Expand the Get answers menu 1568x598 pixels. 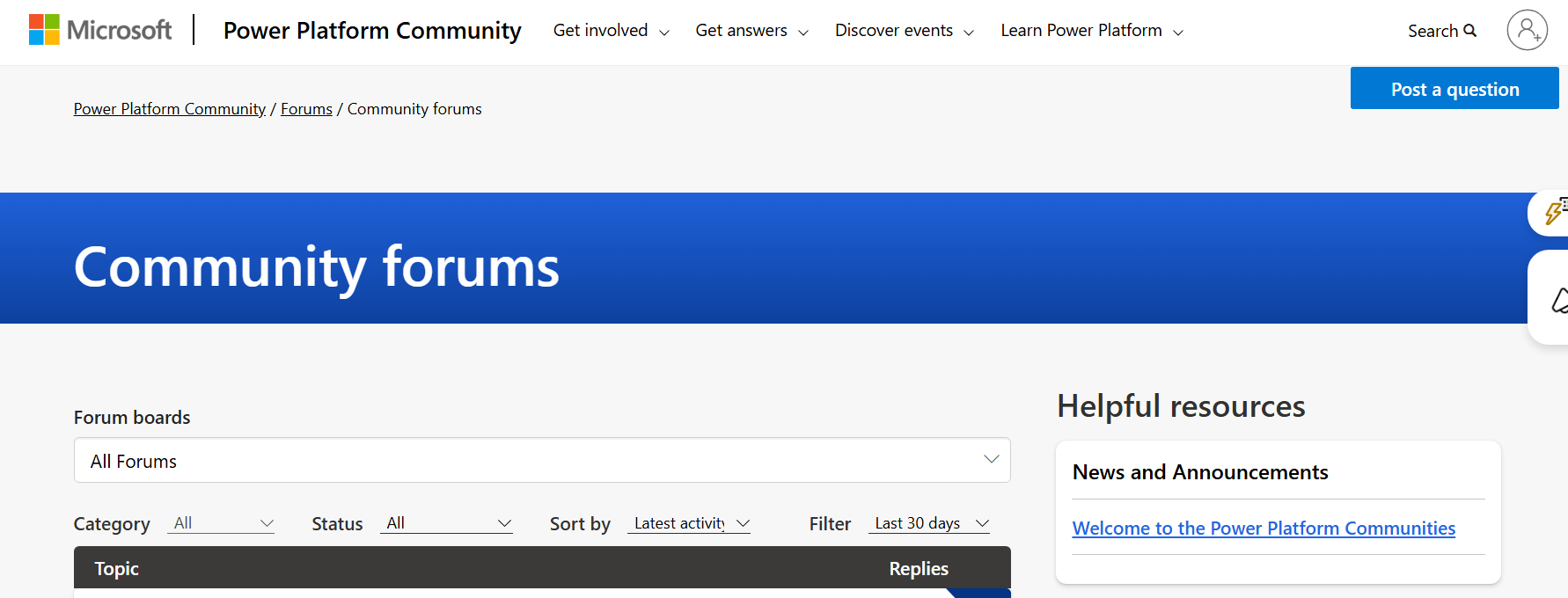(751, 31)
